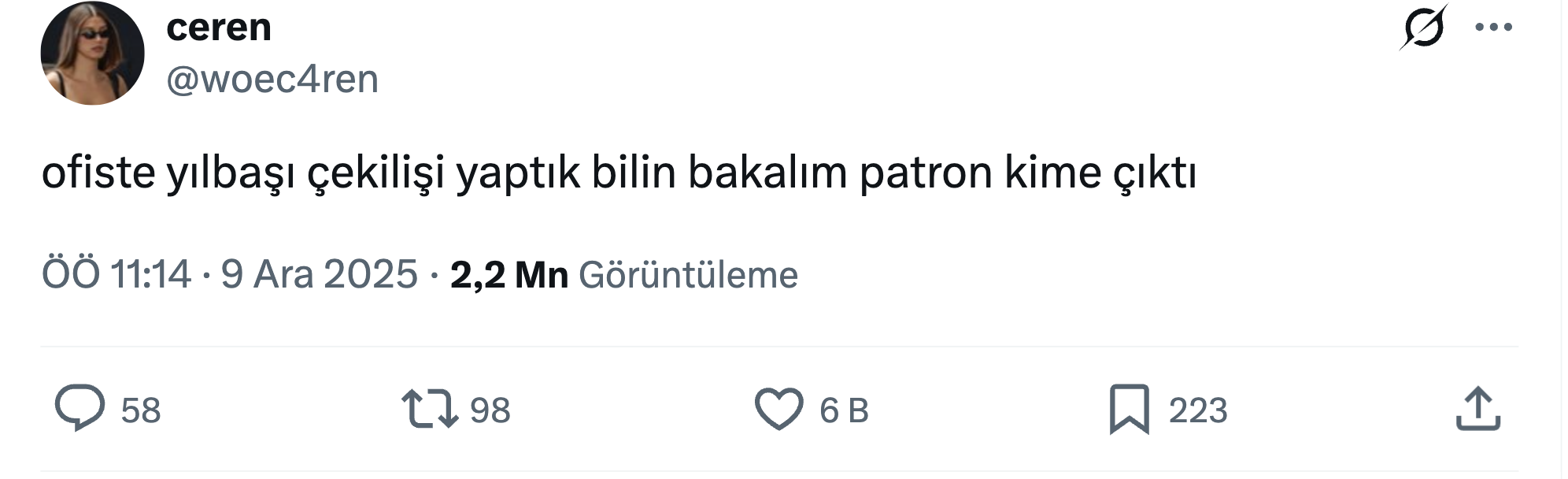
Task: Open the Grok explain-post icon
Action: pyautogui.click(x=1423, y=28)
